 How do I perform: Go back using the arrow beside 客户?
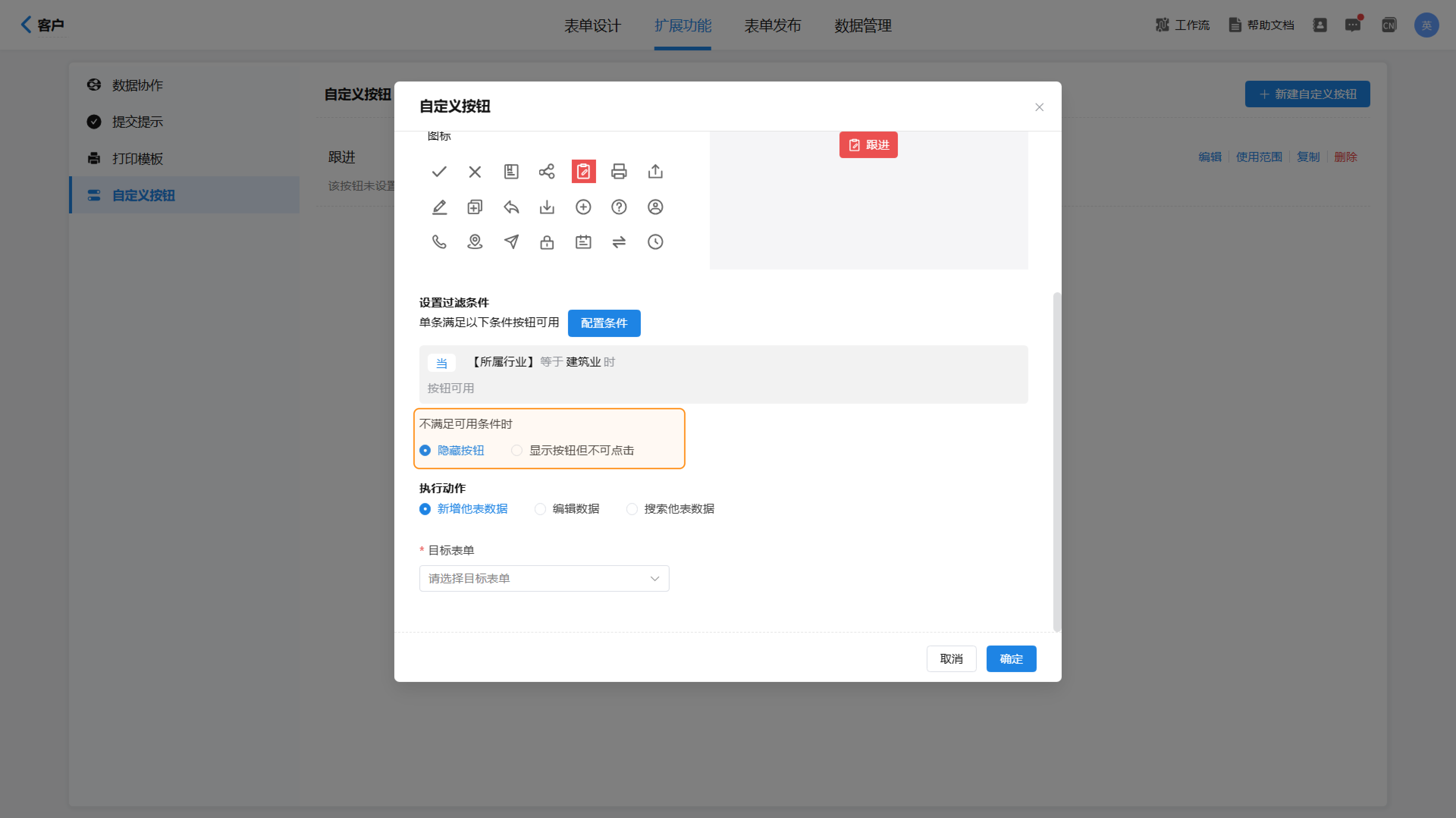[x=26, y=24]
